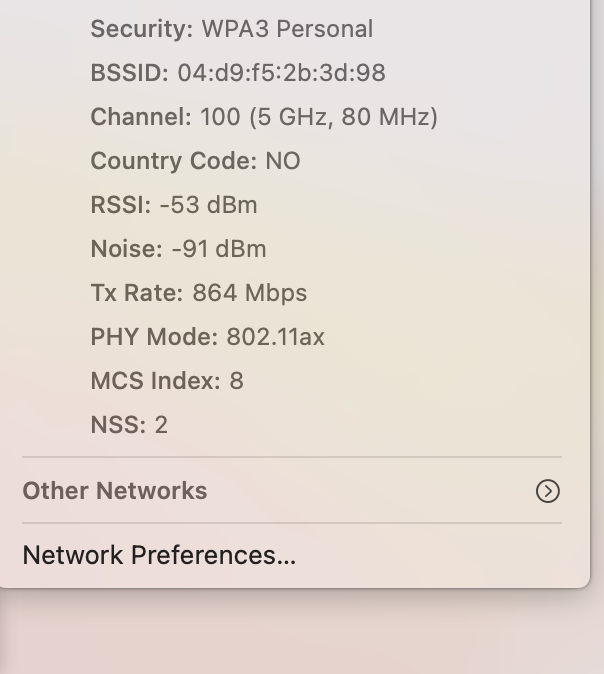Click the "PHY Mode:" label
The width and height of the screenshot is (604, 674).
coord(154,337)
